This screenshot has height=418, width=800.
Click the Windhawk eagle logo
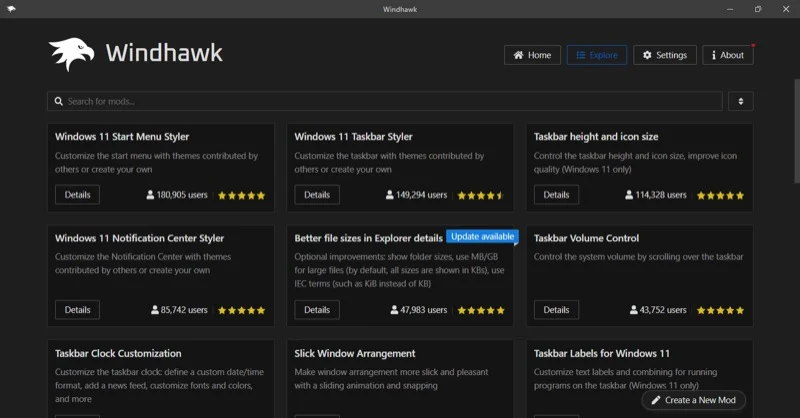click(71, 54)
